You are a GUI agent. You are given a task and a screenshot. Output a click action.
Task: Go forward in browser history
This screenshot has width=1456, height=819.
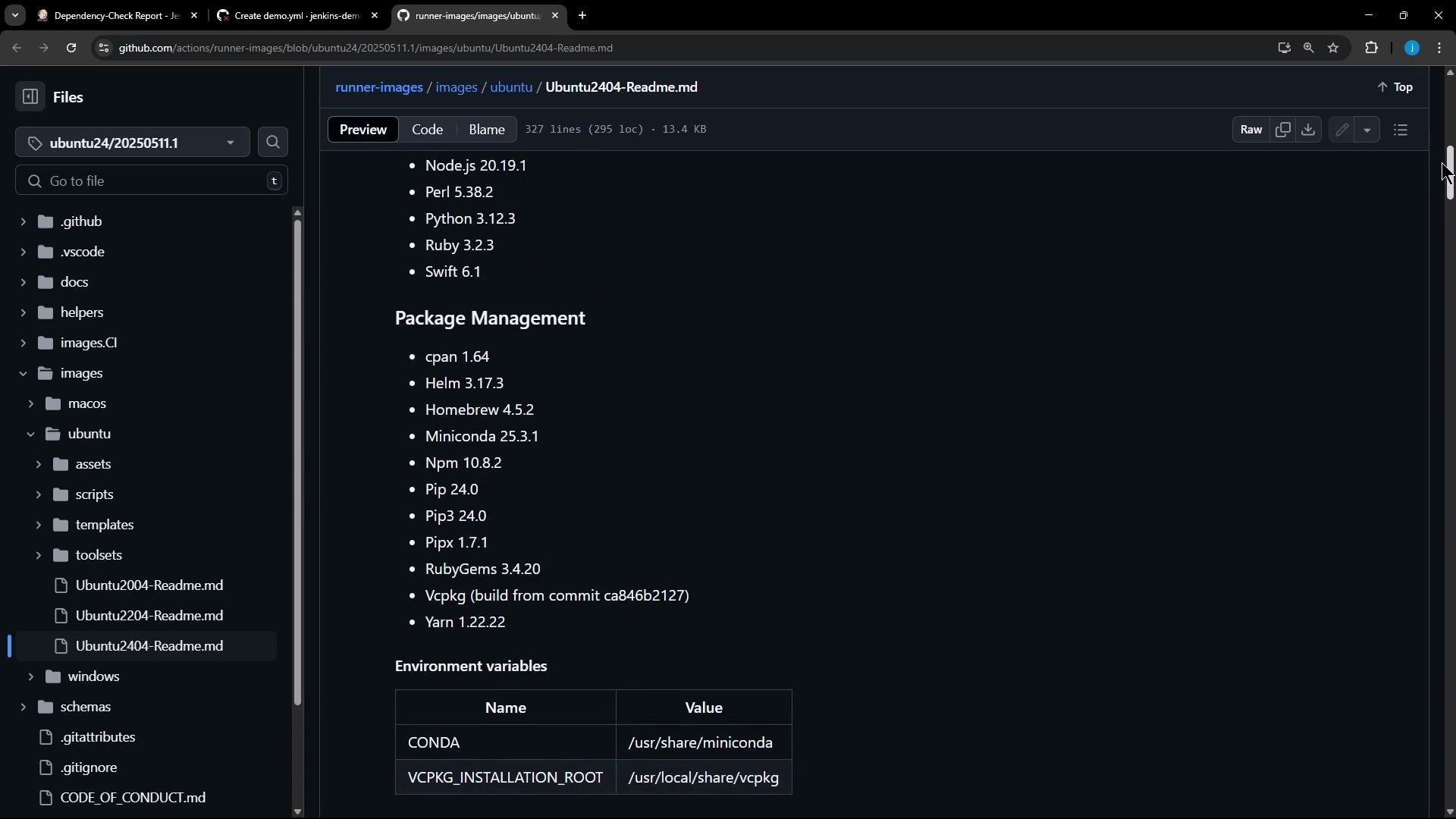pyautogui.click(x=44, y=48)
